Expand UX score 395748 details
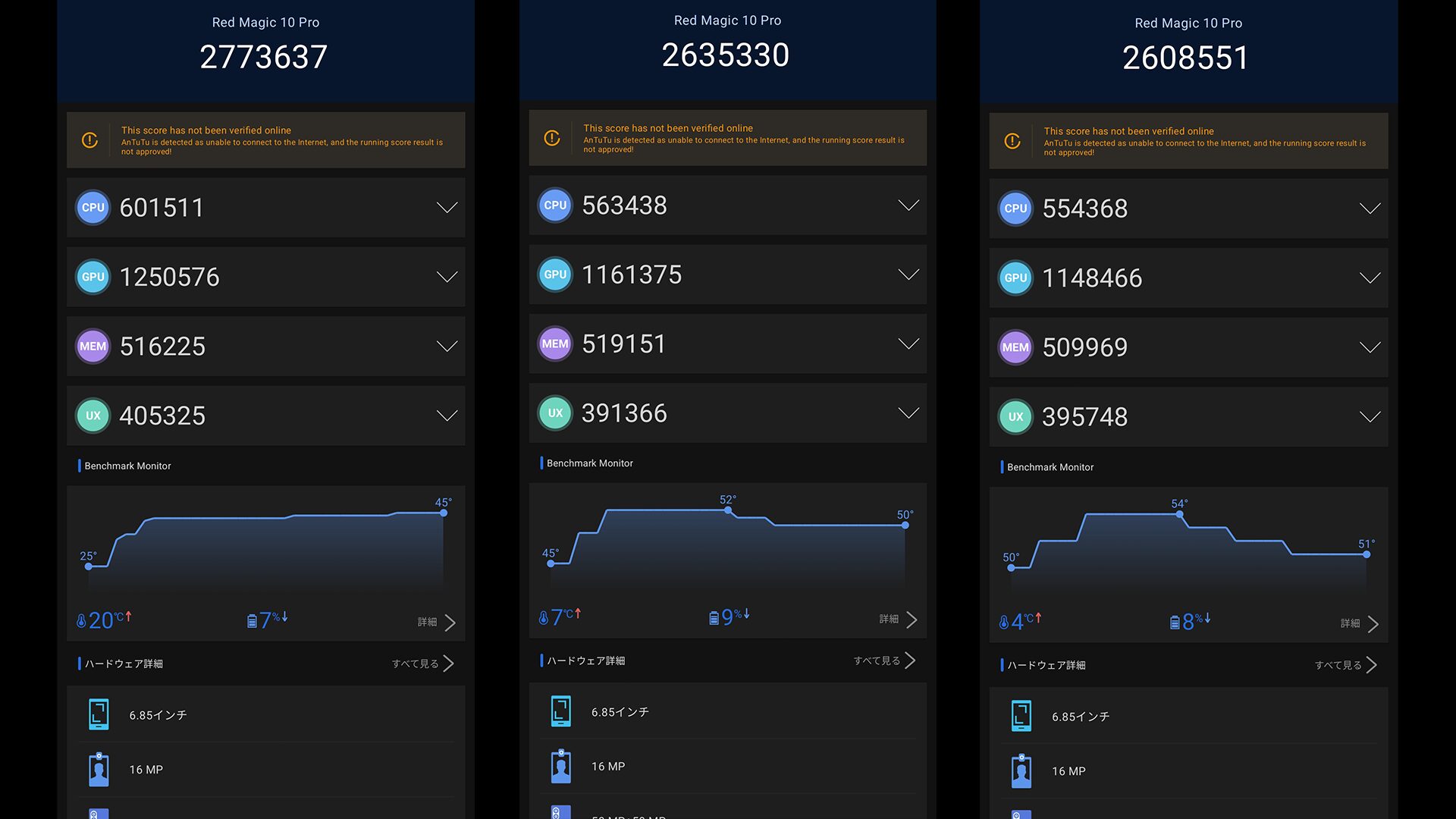Screen dimensions: 1456x819 coord(1370,416)
